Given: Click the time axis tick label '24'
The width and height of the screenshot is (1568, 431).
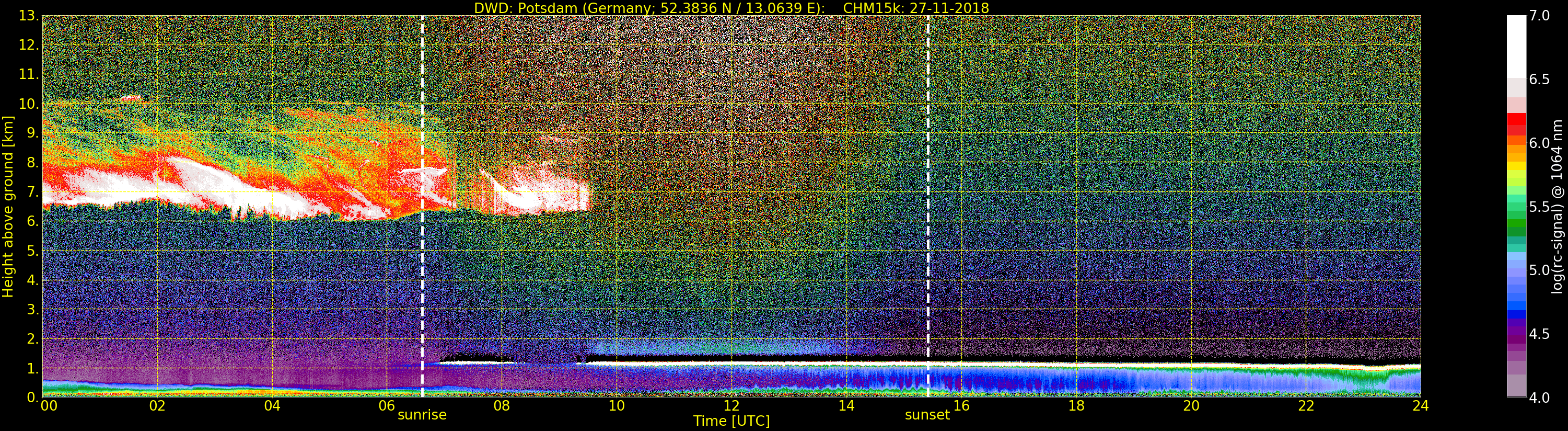Looking at the screenshot, I should click(x=1420, y=406).
